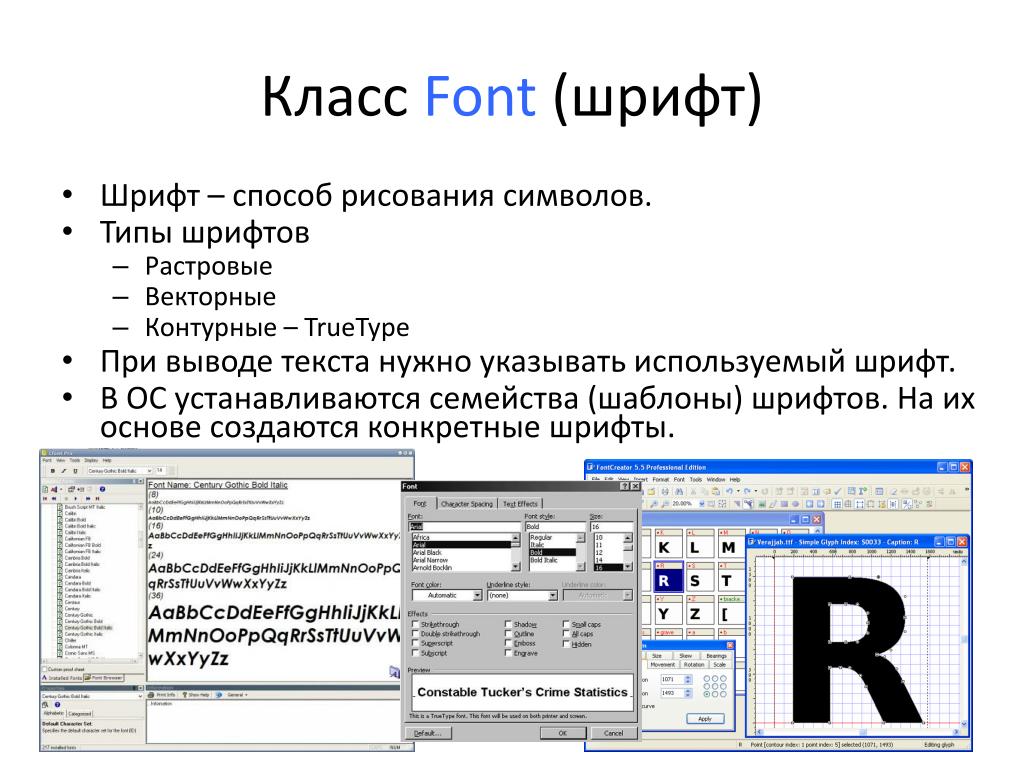1024x768 pixels.
Task: Click the OK button in Font dialog
Action: pos(562,733)
